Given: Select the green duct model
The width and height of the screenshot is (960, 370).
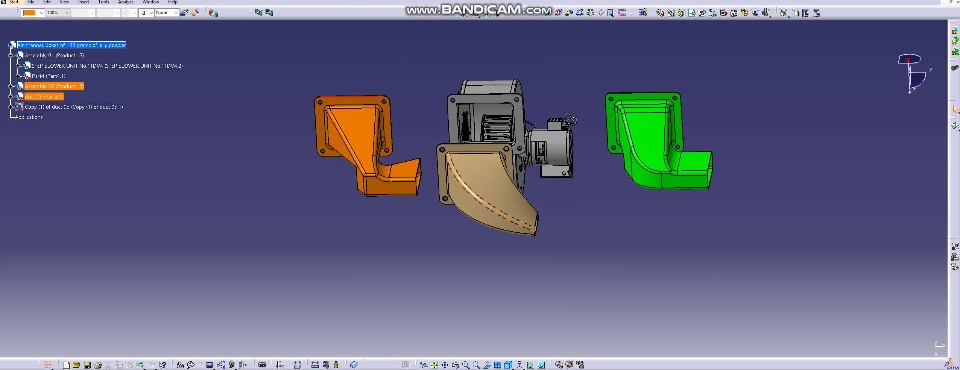Looking at the screenshot, I should [x=657, y=140].
